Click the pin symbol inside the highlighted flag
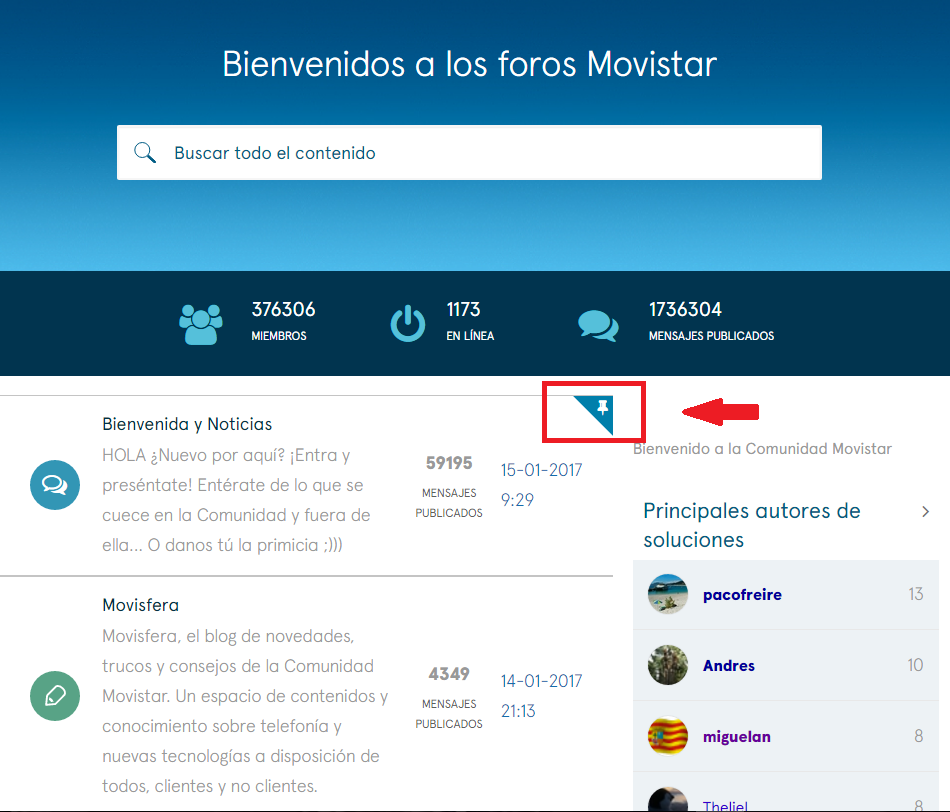Viewport: 950px width, 812px height. pyautogui.click(x=601, y=406)
